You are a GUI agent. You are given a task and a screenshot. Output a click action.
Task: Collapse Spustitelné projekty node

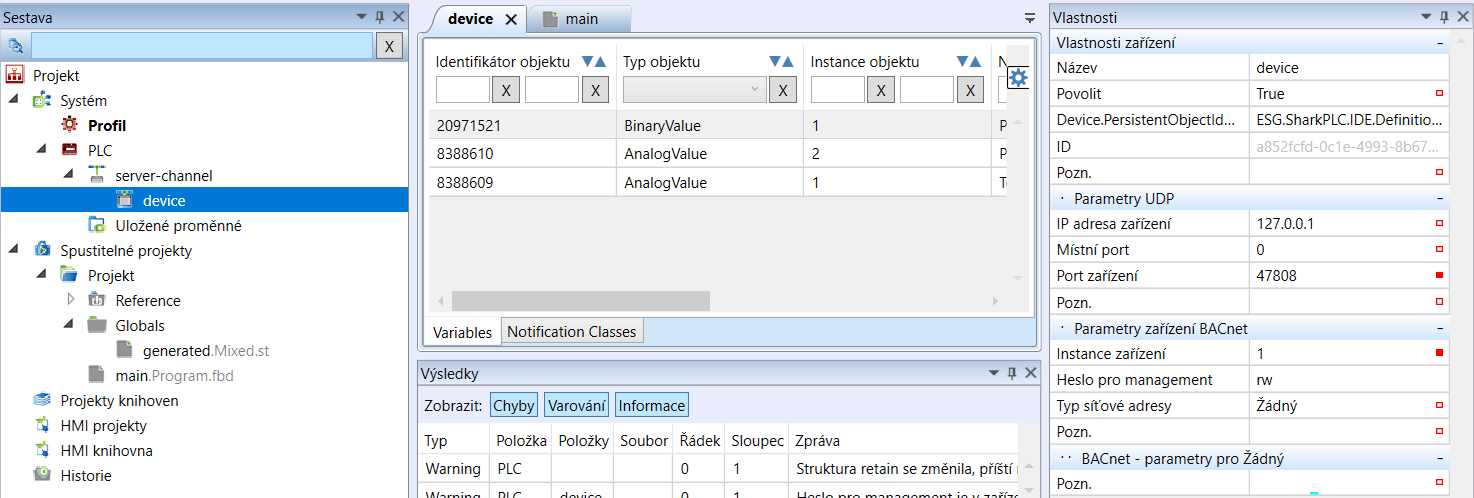click(x=14, y=251)
